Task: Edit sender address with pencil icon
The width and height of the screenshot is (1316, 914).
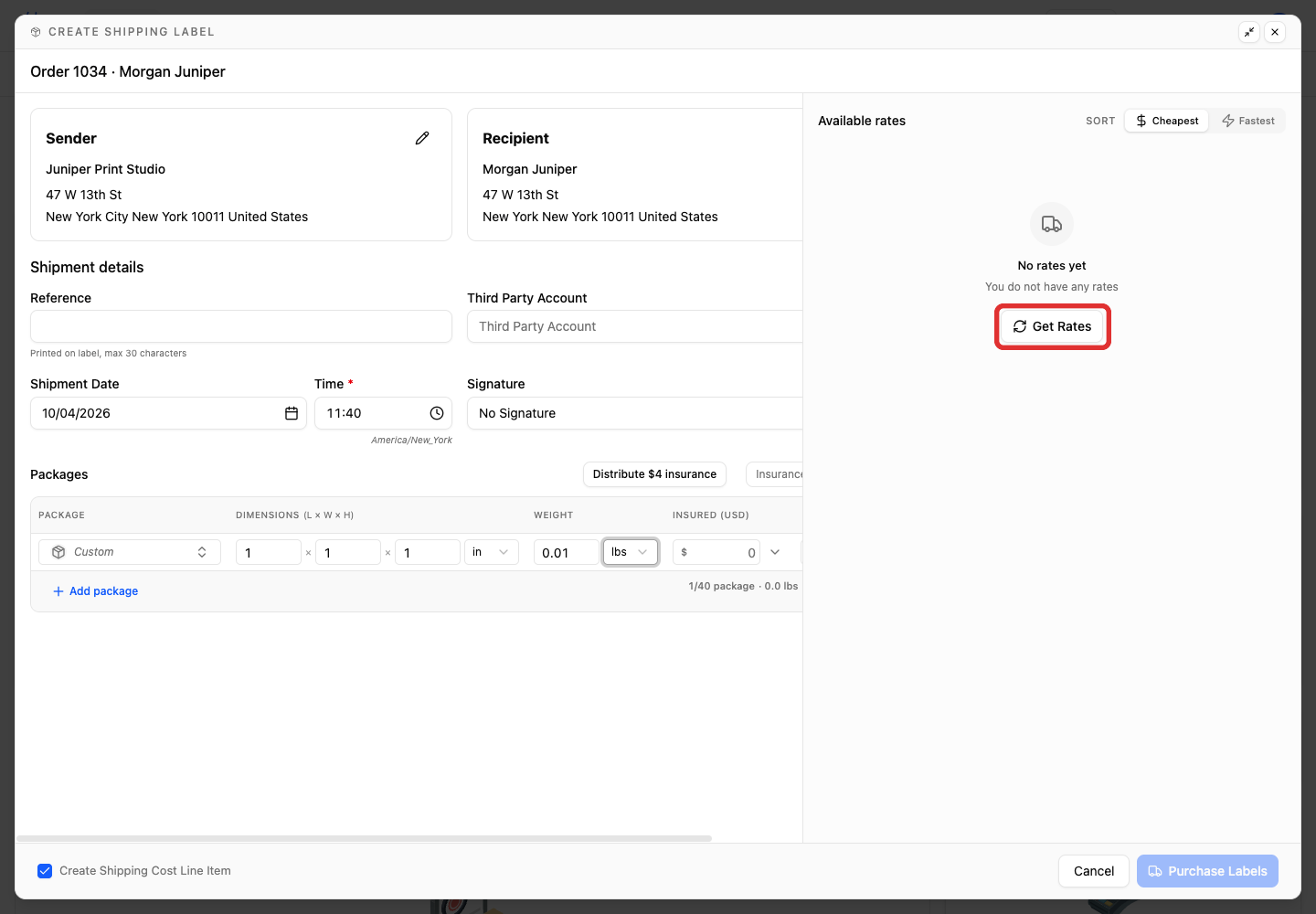Action: click(422, 138)
